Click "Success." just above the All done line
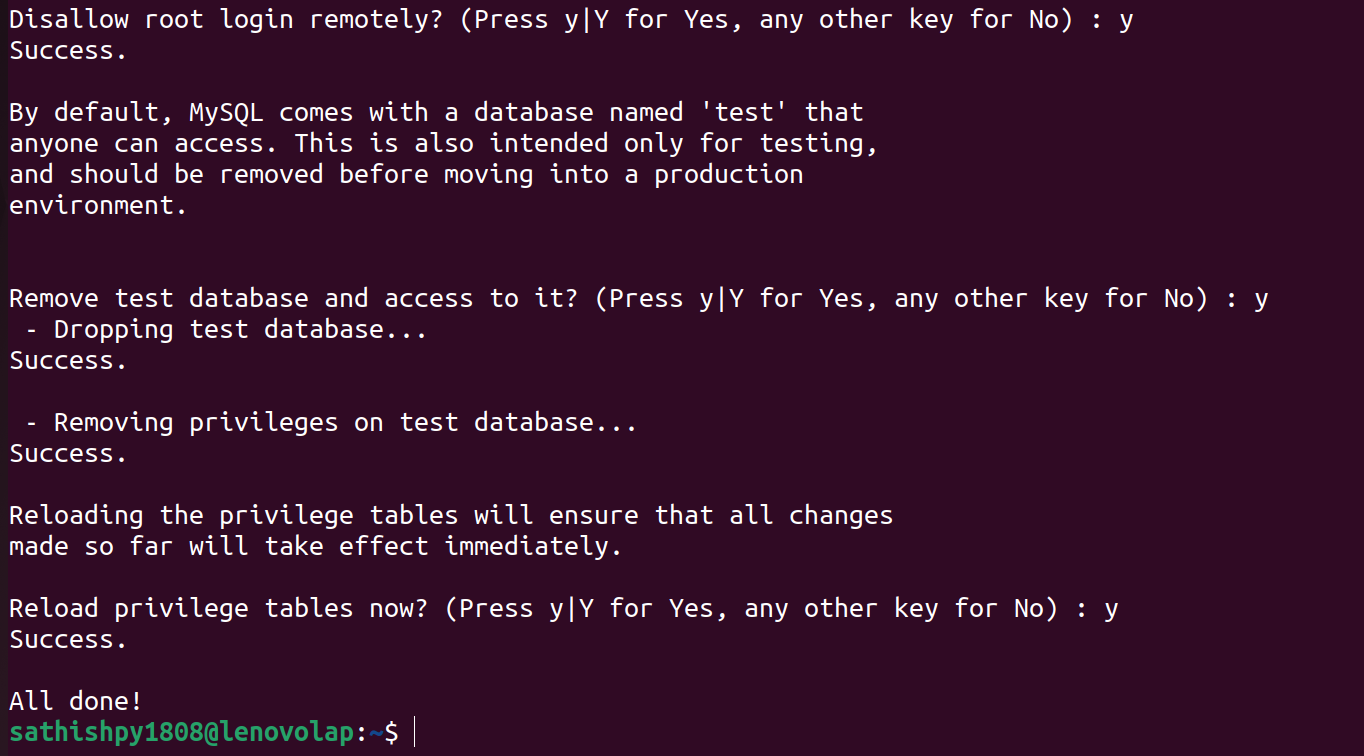This screenshot has width=1364, height=756. click(x=68, y=640)
